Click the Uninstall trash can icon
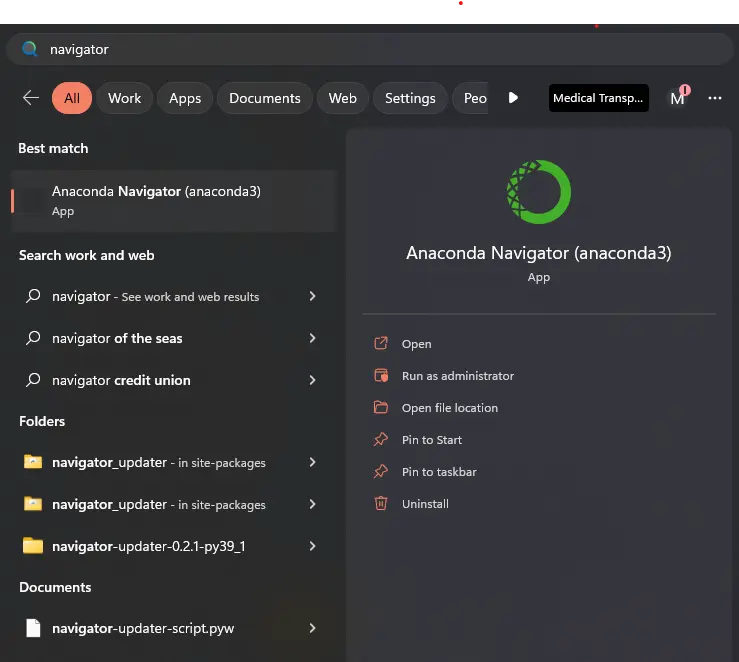This screenshot has width=739, height=662. pos(381,503)
